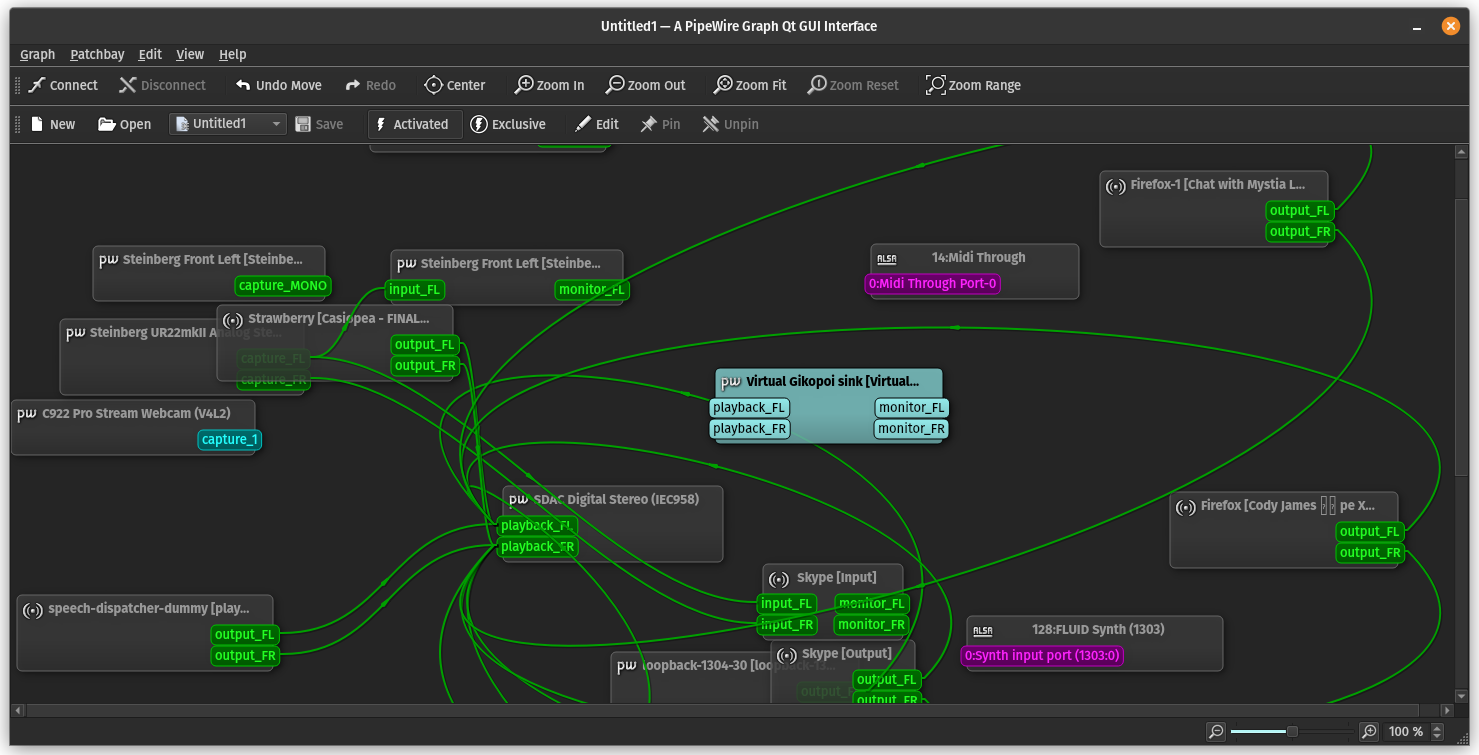Click Zoom Reset in toolbar
This screenshot has width=1479, height=755.
click(x=853, y=85)
